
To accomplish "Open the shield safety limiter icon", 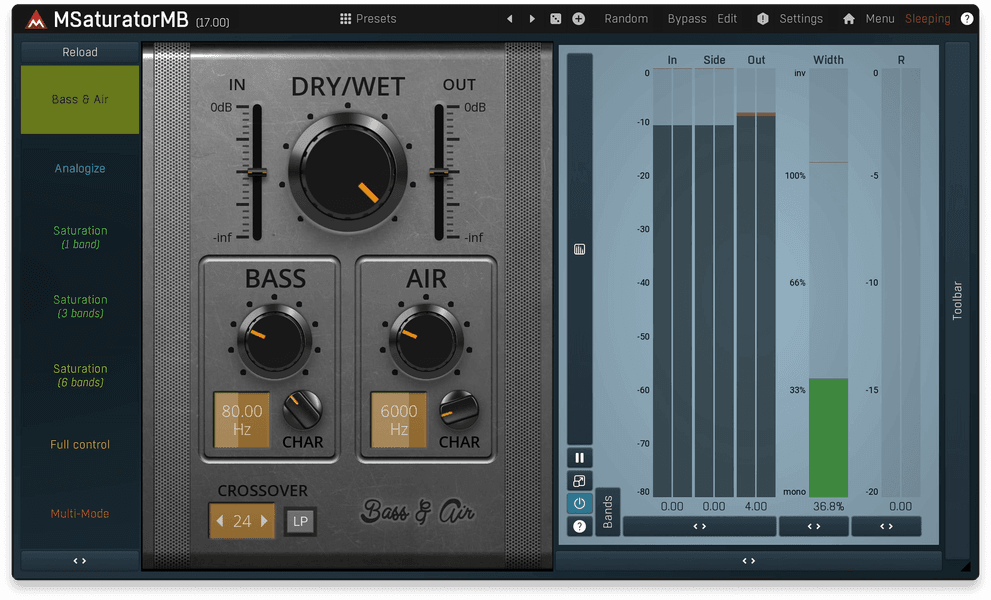I will 762,18.
